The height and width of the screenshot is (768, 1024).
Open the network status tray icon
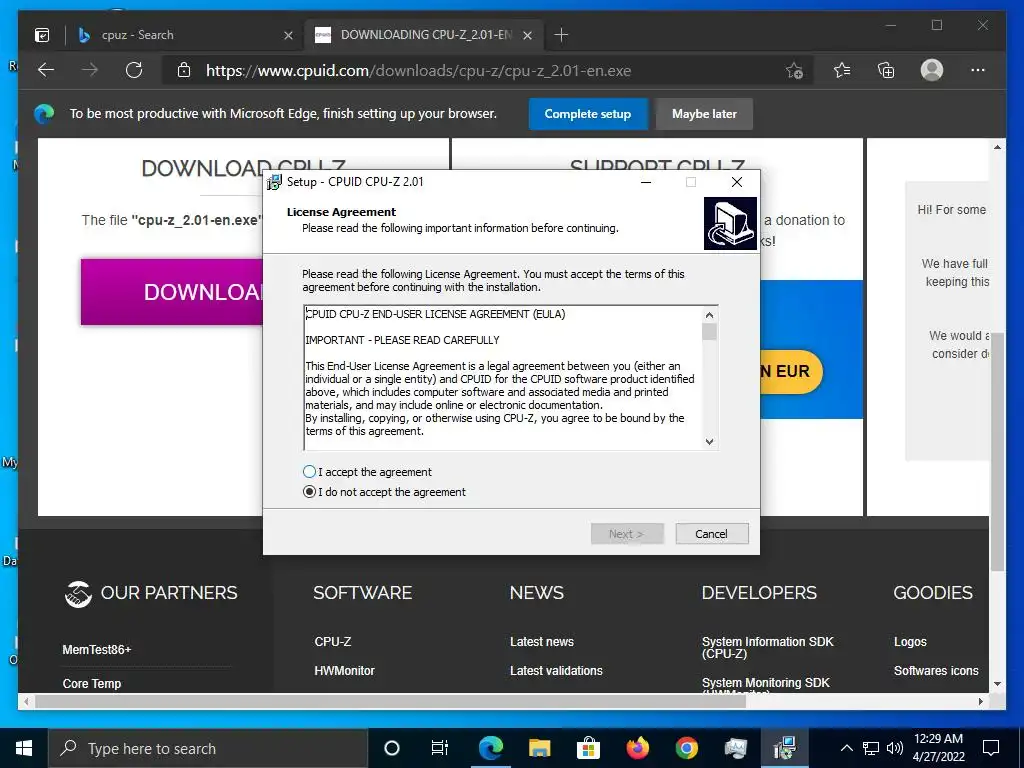click(871, 748)
